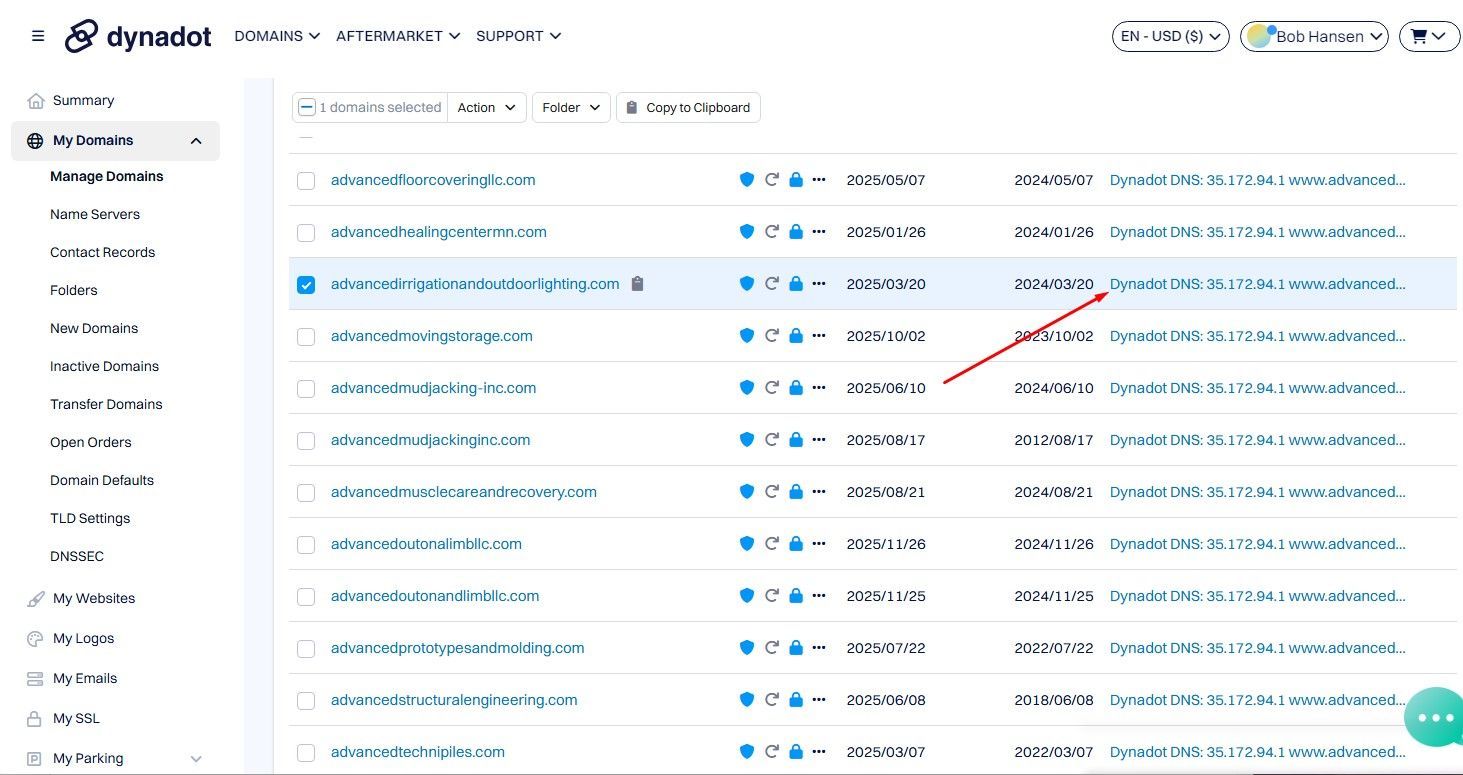Open the Bob Hansen account menu
This screenshot has height=775, width=1463.
click(x=1314, y=36)
